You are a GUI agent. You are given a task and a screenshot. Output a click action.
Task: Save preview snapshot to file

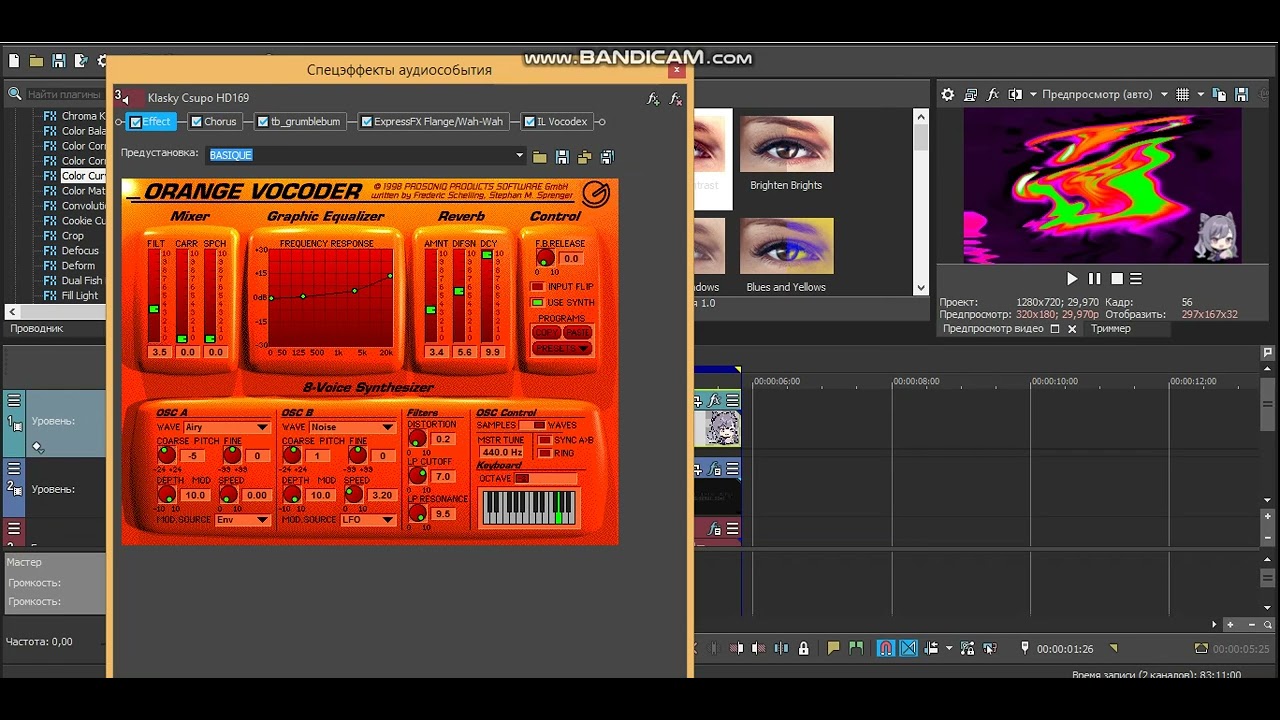(1242, 95)
